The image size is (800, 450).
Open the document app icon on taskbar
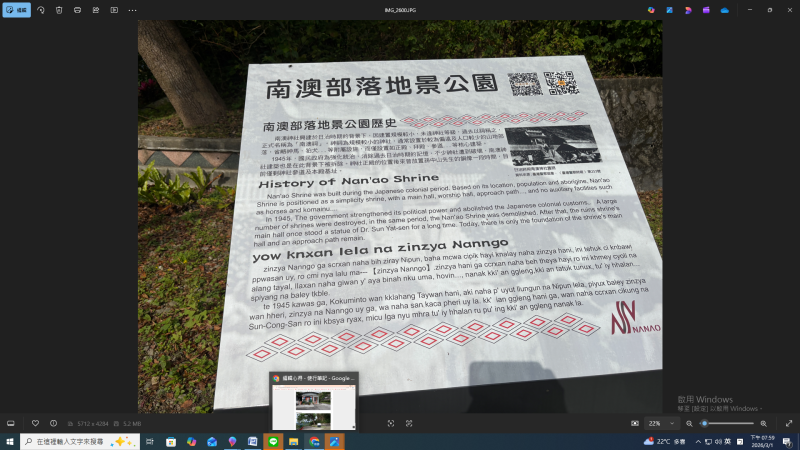click(253, 442)
